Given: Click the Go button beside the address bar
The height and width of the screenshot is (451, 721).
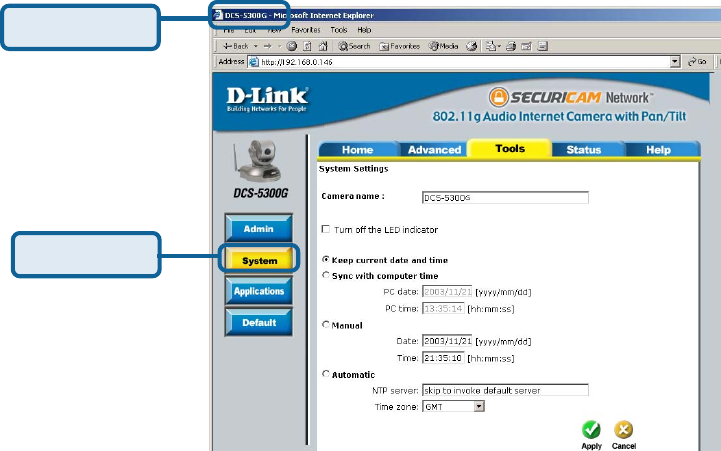Looking at the screenshot, I should (697, 62).
